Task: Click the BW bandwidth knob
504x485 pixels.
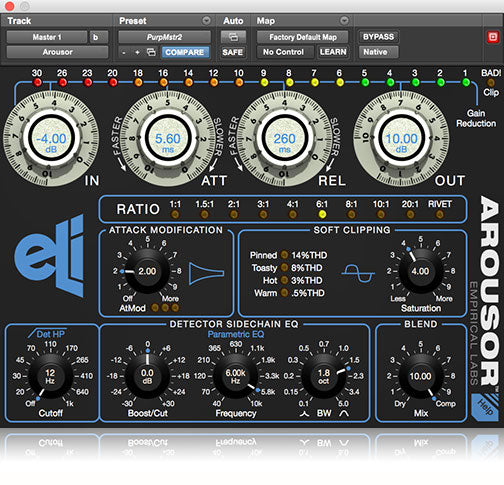Action: 324,376
